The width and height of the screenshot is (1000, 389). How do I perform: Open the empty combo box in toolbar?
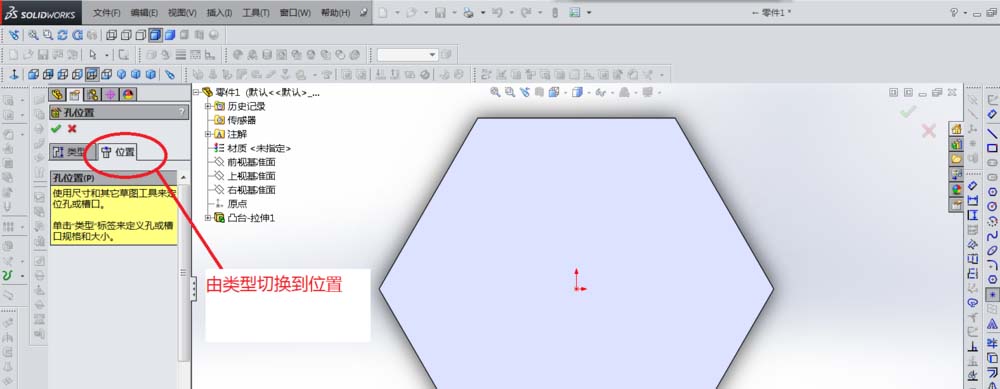(408, 55)
